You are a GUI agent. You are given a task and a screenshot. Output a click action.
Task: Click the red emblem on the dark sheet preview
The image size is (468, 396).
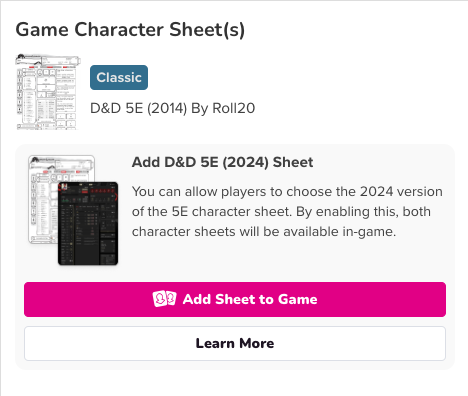63,187
